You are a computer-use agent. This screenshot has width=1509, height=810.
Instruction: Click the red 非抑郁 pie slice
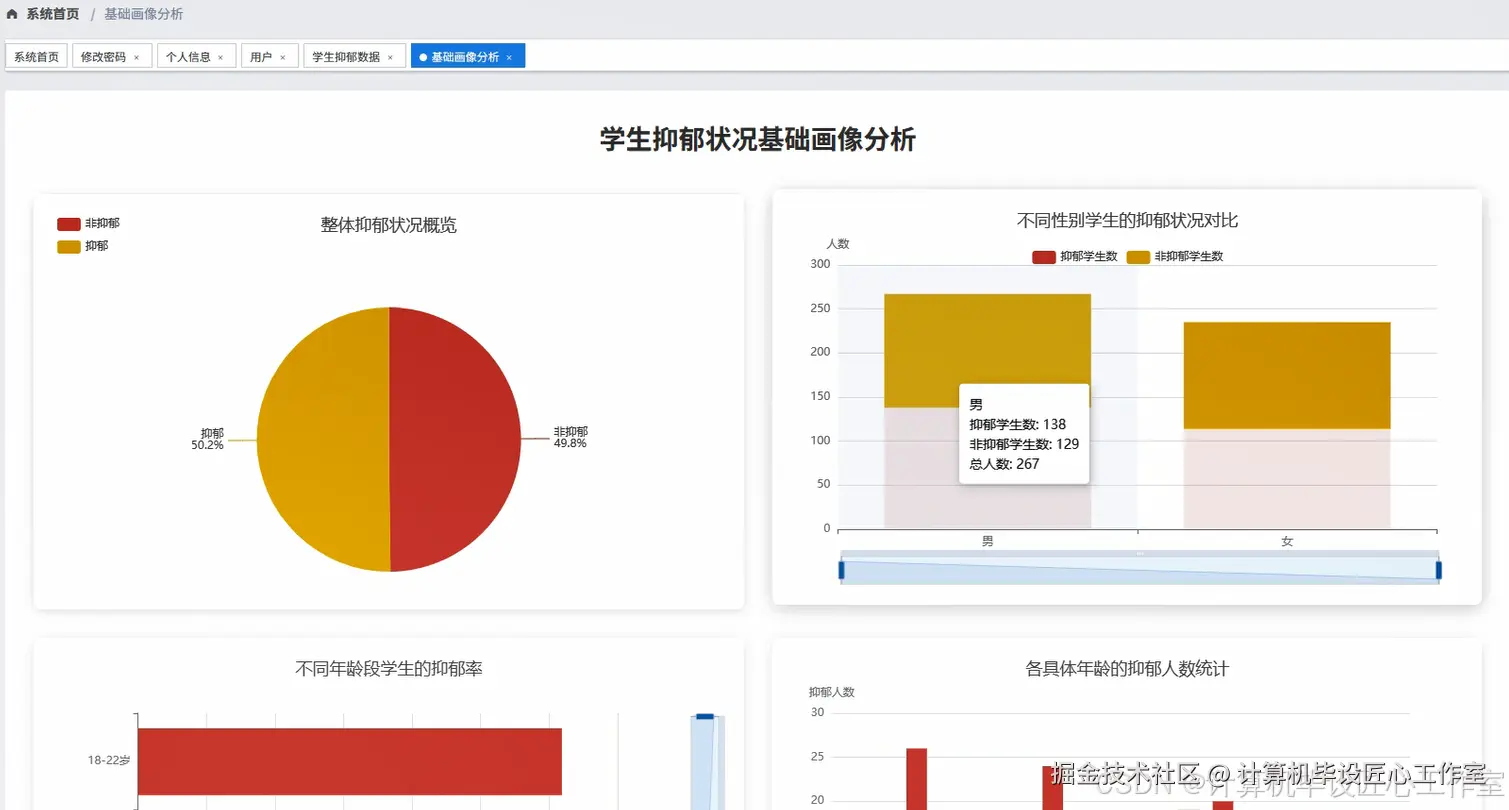click(x=455, y=440)
